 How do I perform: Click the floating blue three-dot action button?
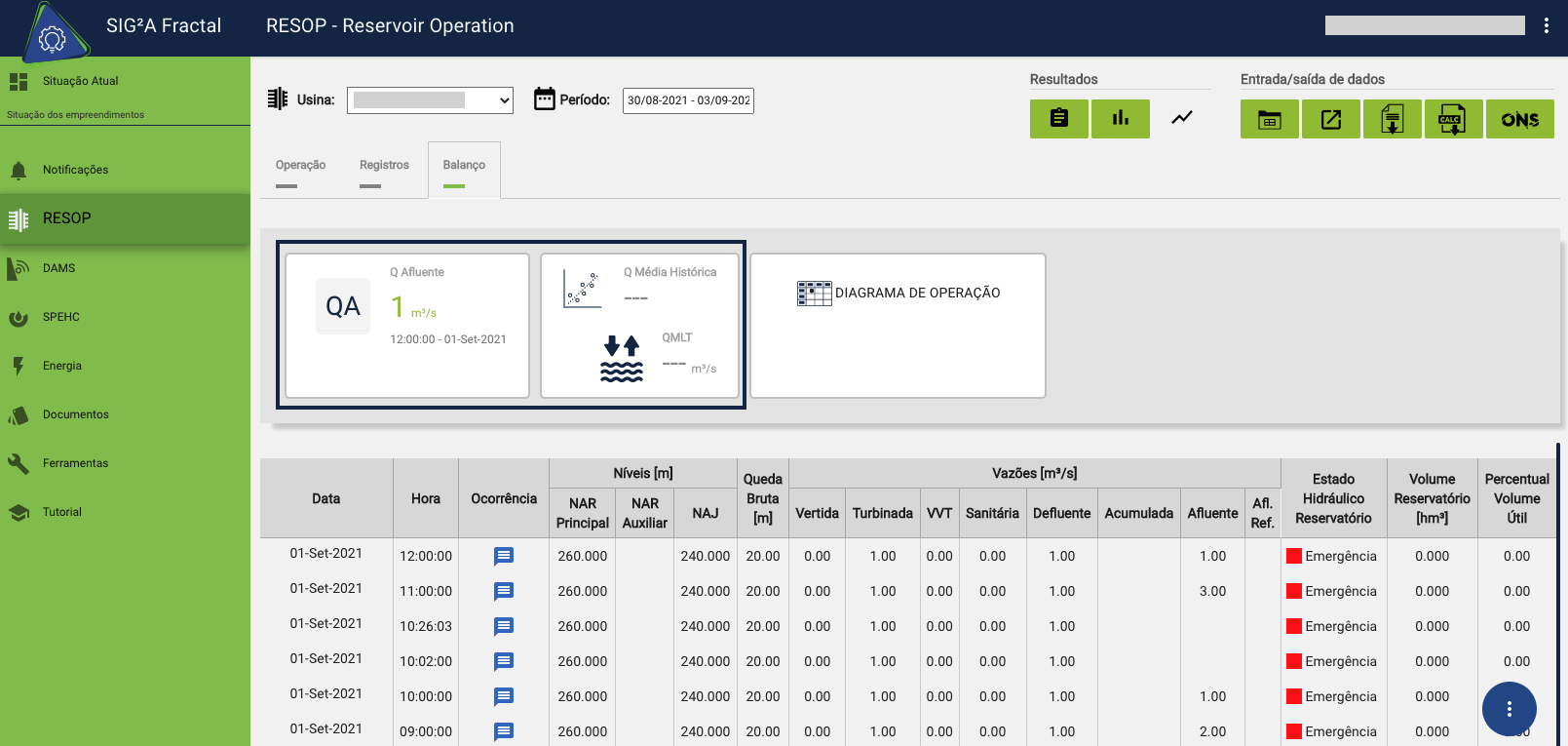(x=1509, y=709)
